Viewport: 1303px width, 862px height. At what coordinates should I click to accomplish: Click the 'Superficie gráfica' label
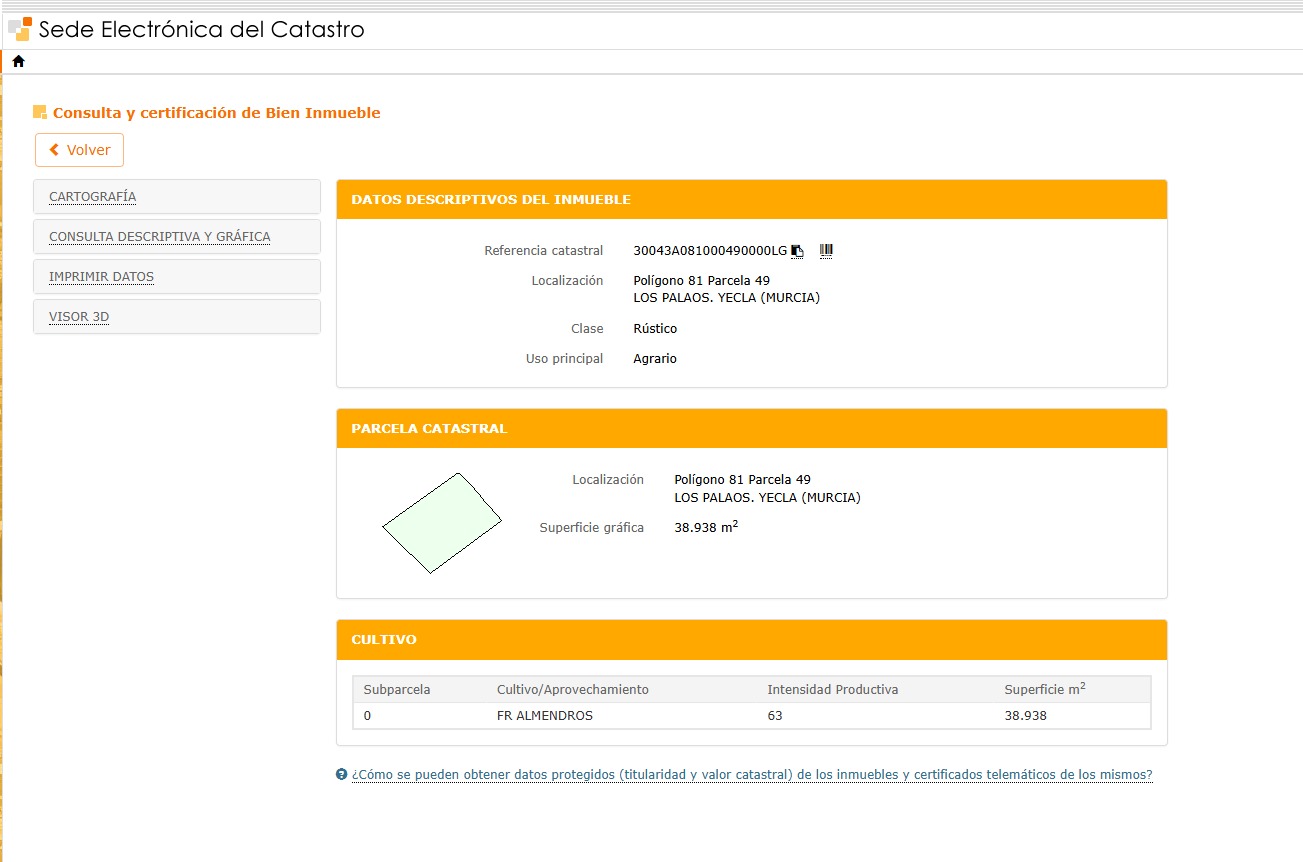(592, 528)
